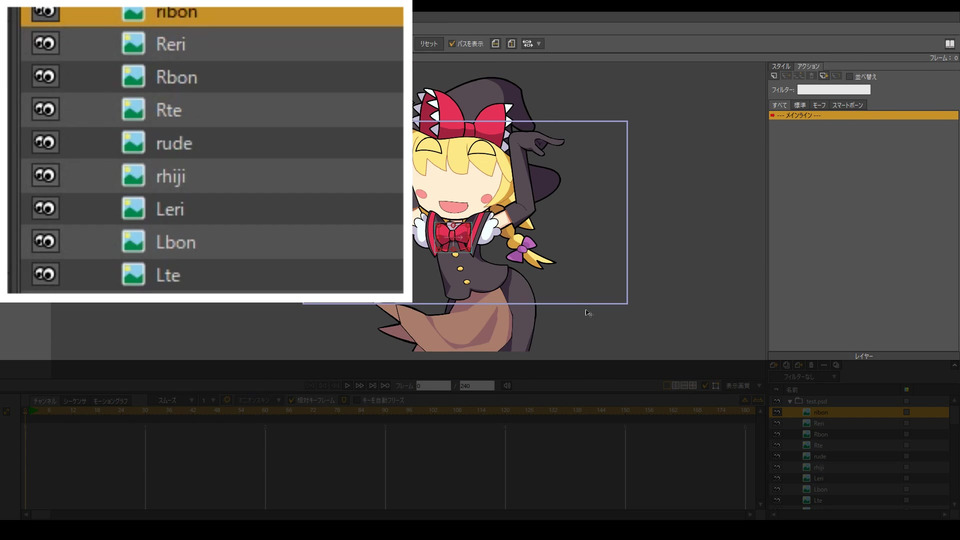Click the color tag box on the Reri layer row
960x540 pixels.
click(x=906, y=423)
